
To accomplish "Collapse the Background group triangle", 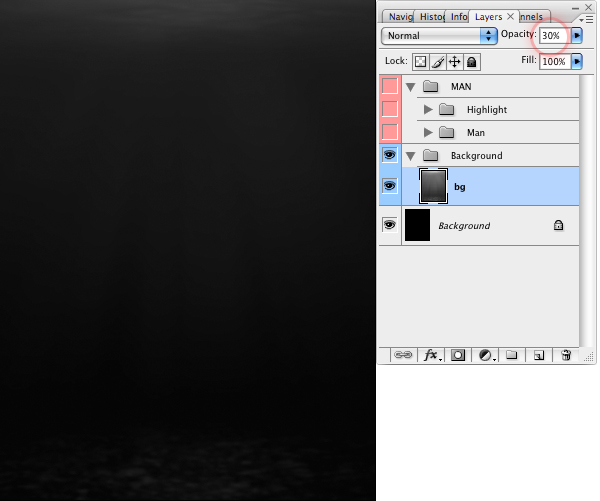I will click(411, 156).
